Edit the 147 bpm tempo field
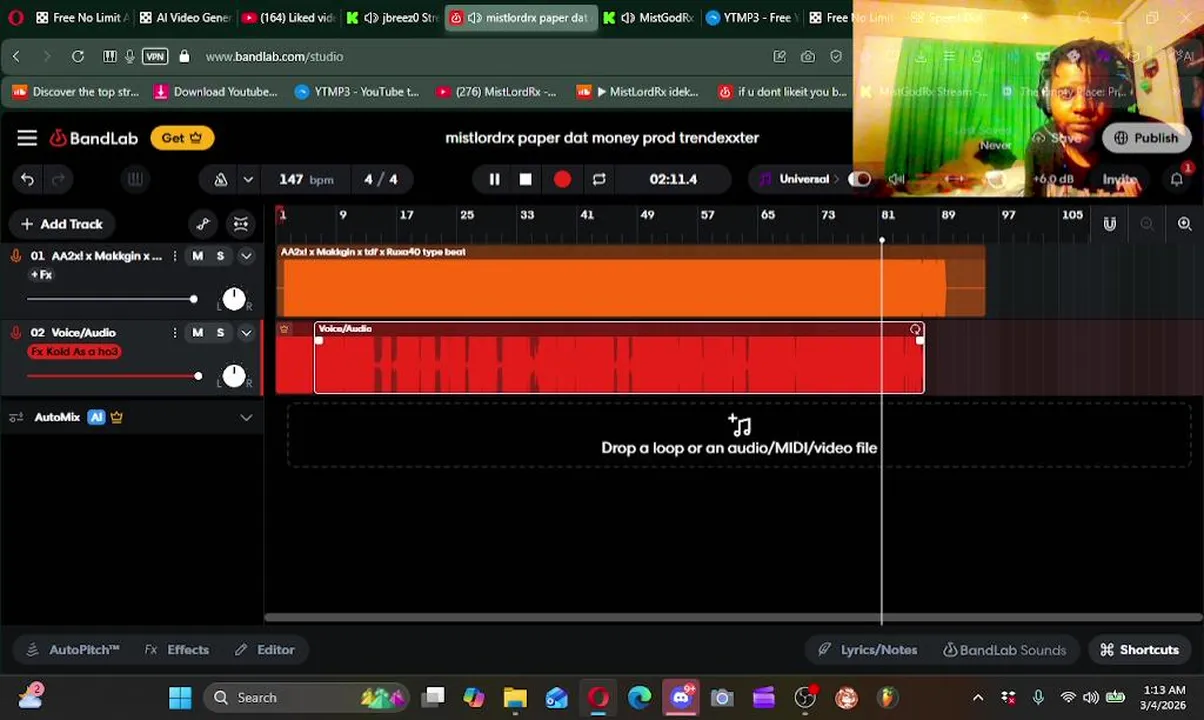The height and width of the screenshot is (720, 1204). point(306,179)
